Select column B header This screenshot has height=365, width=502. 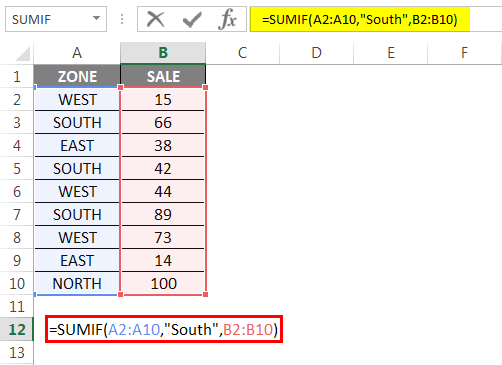click(x=163, y=53)
